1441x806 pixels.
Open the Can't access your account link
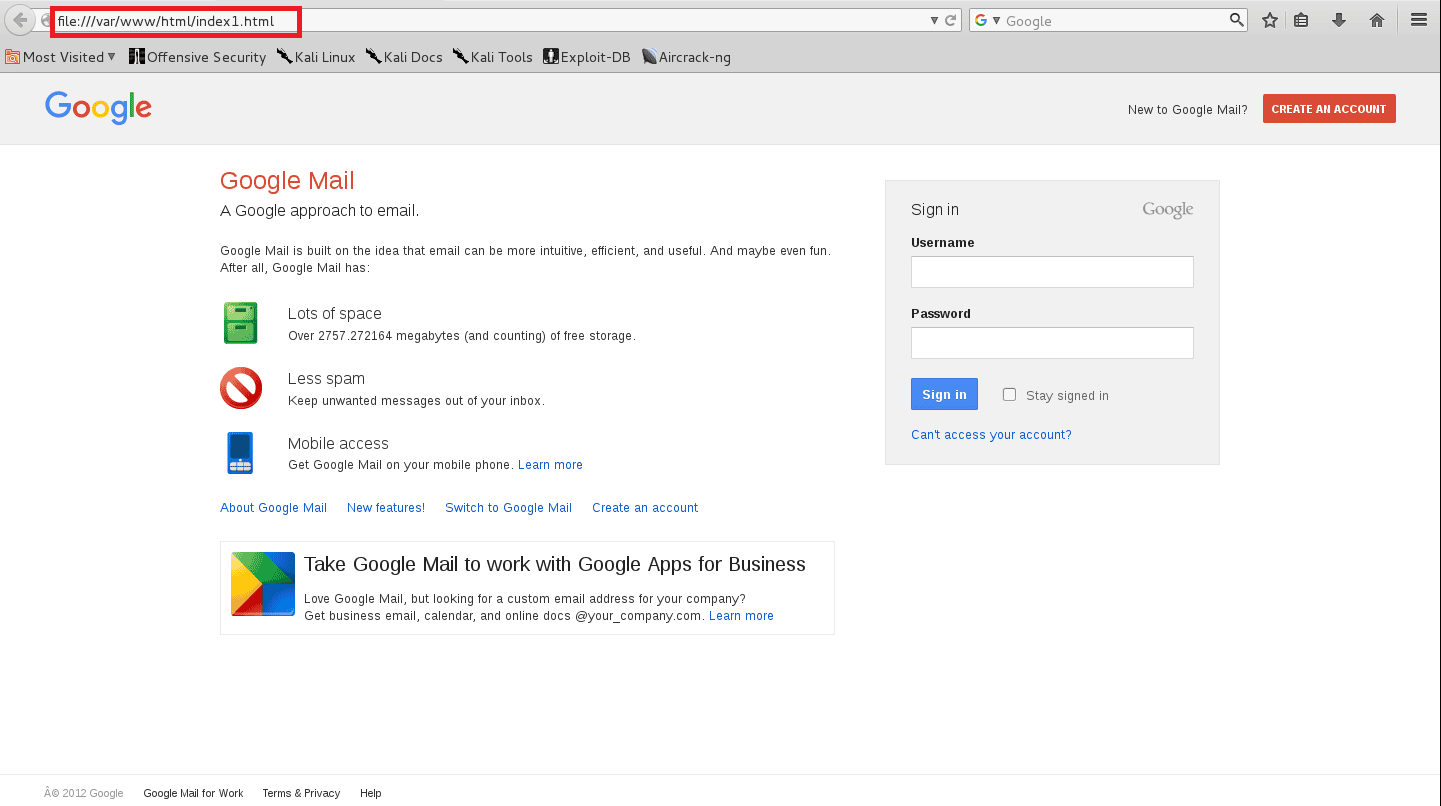point(991,434)
